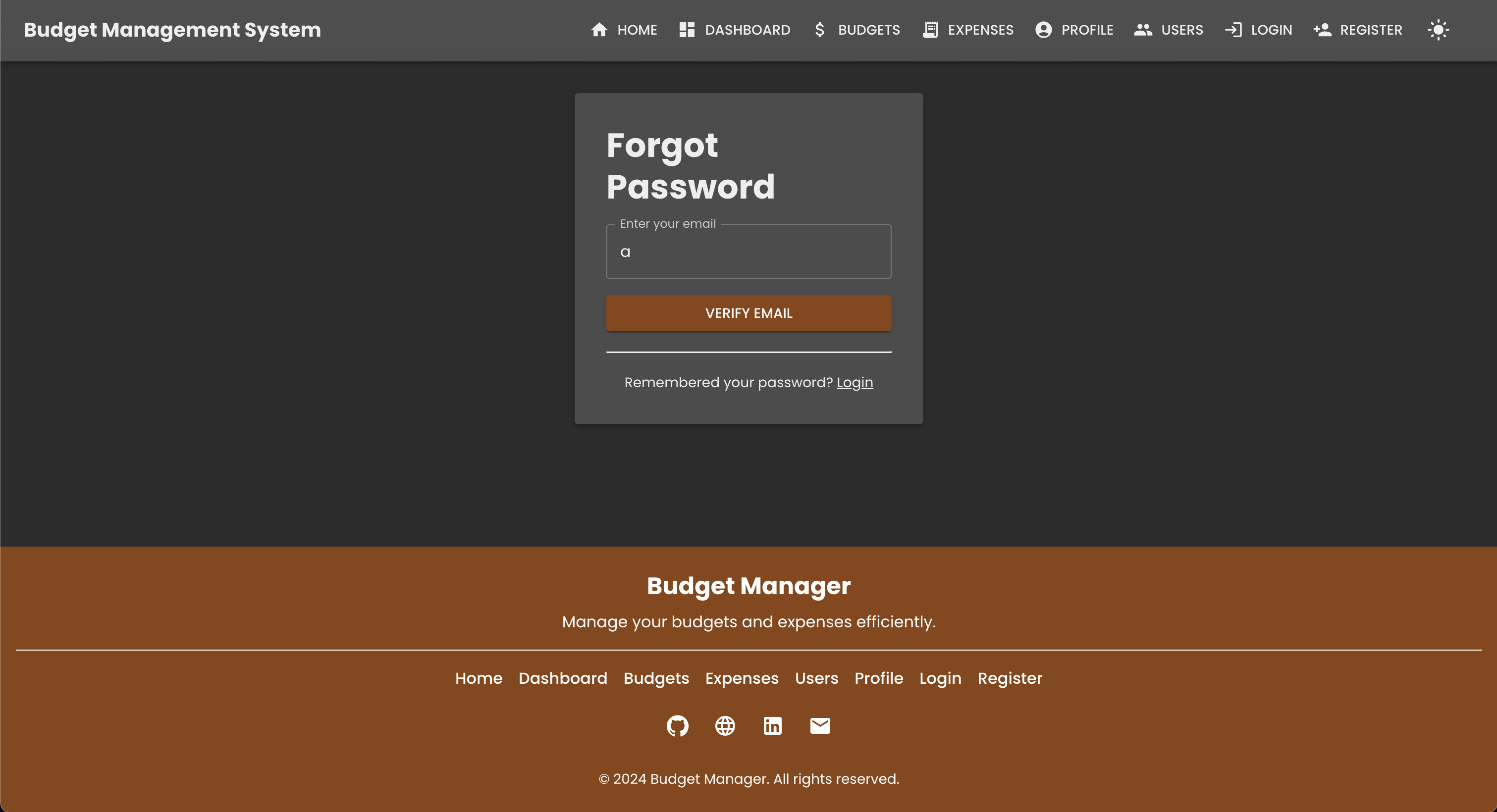Viewport: 1497px width, 812px height.
Task: Open Expenses via receipt icon
Action: [x=930, y=30]
